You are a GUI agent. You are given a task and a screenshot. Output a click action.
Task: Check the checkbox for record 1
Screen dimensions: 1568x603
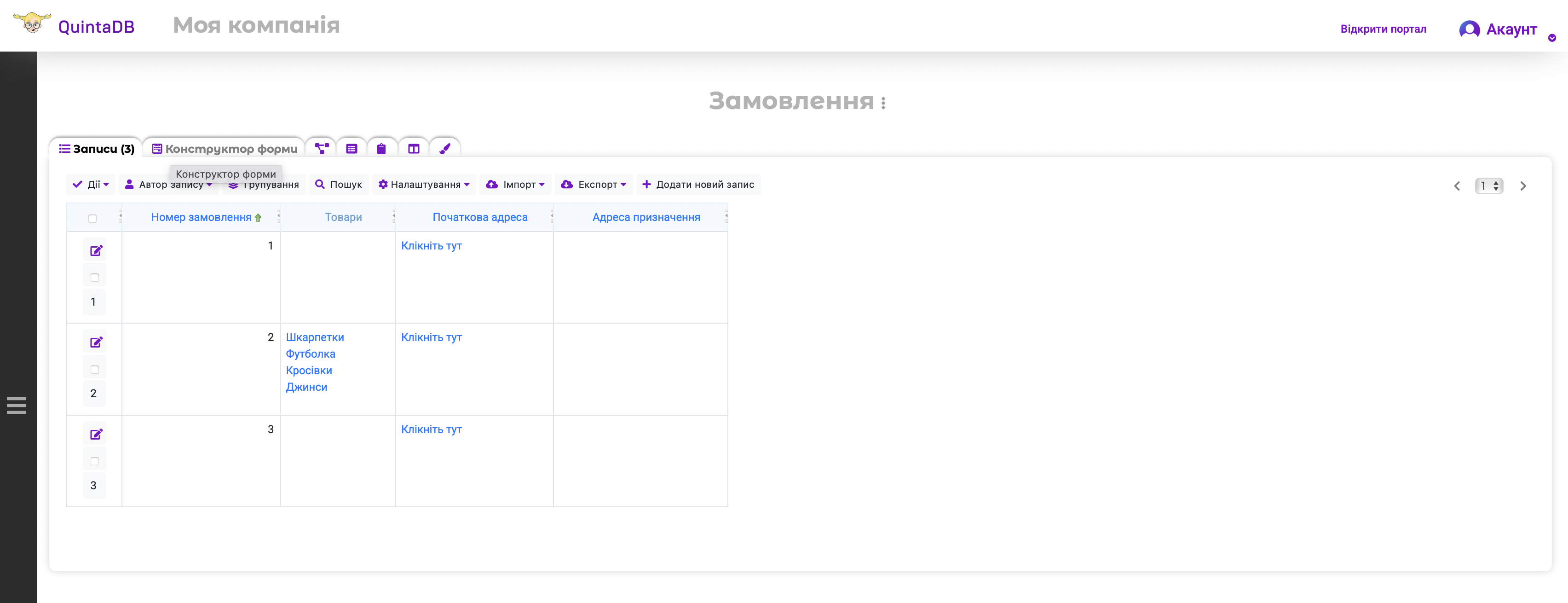point(94,277)
